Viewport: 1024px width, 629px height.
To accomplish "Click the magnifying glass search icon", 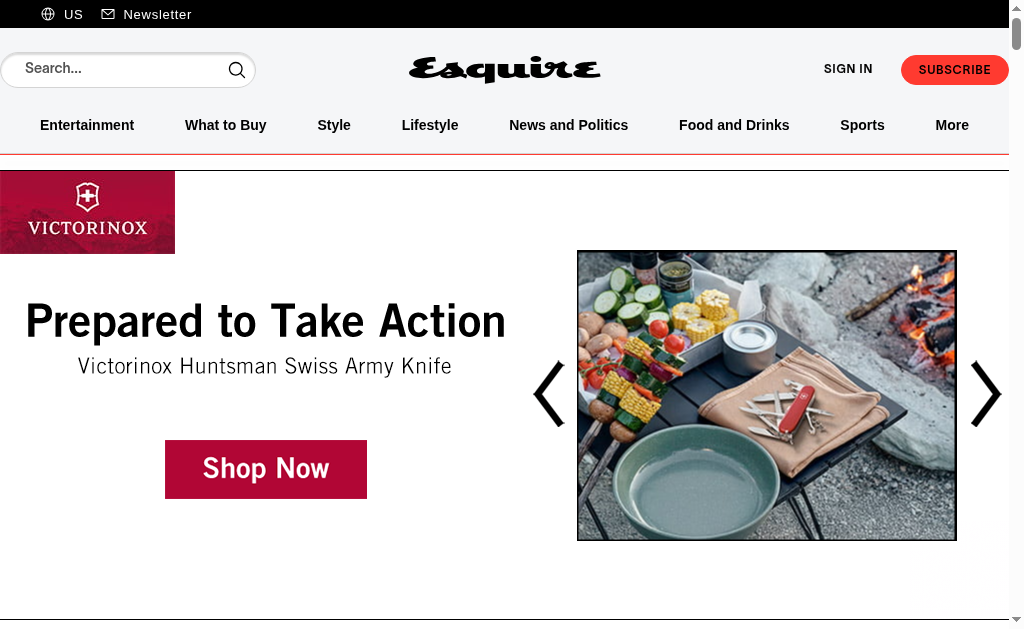I will click(236, 70).
